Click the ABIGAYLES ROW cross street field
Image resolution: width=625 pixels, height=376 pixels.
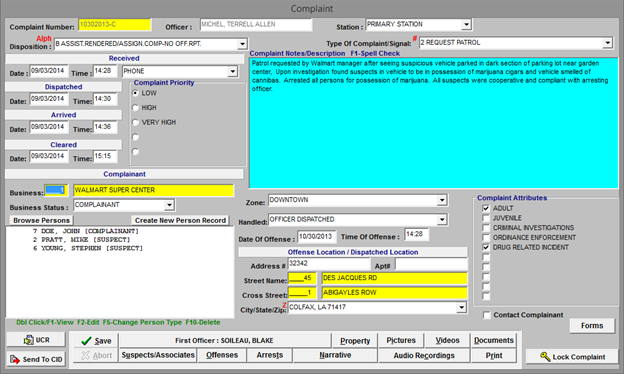coord(394,293)
